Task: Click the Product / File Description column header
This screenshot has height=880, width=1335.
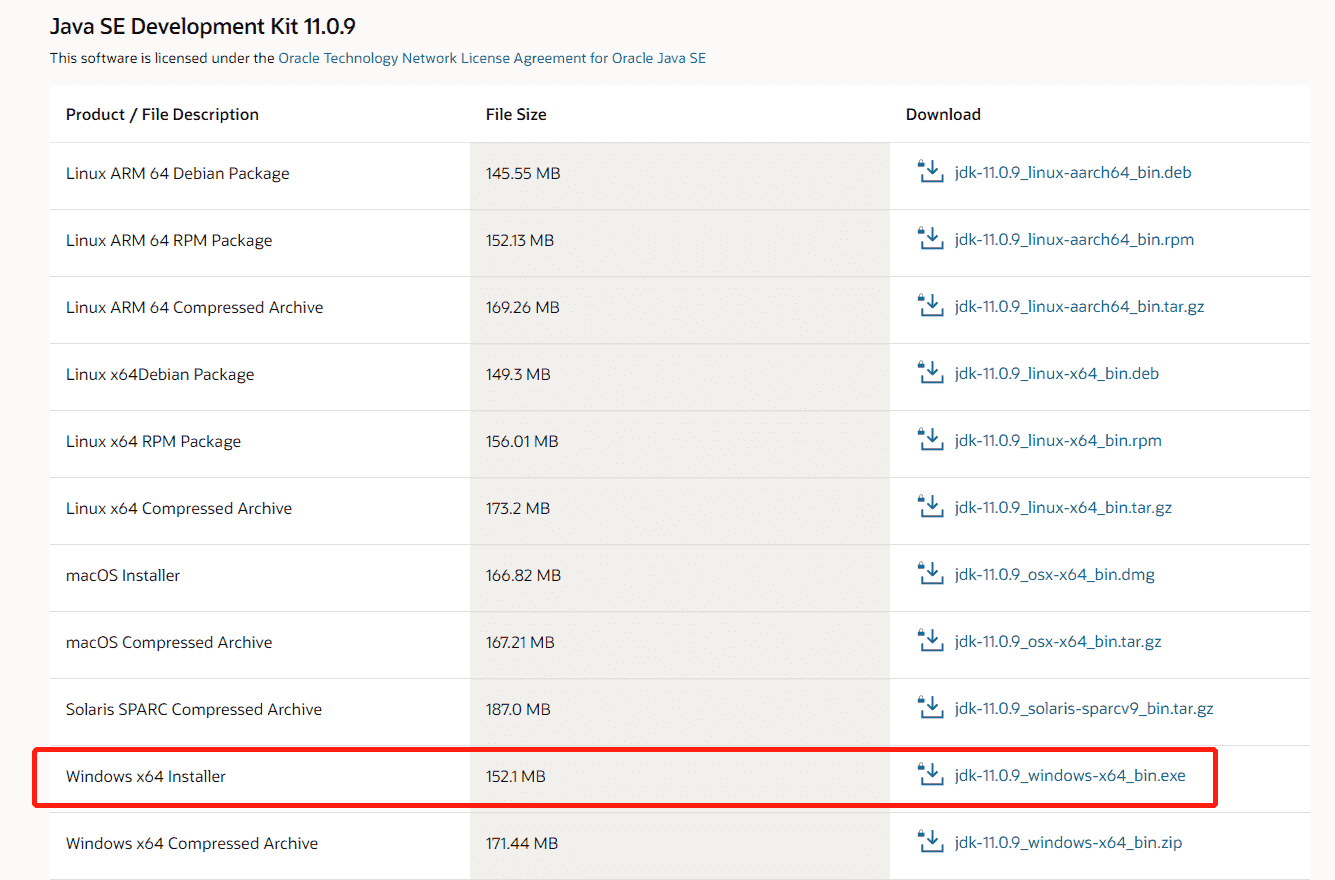Action: (x=162, y=114)
